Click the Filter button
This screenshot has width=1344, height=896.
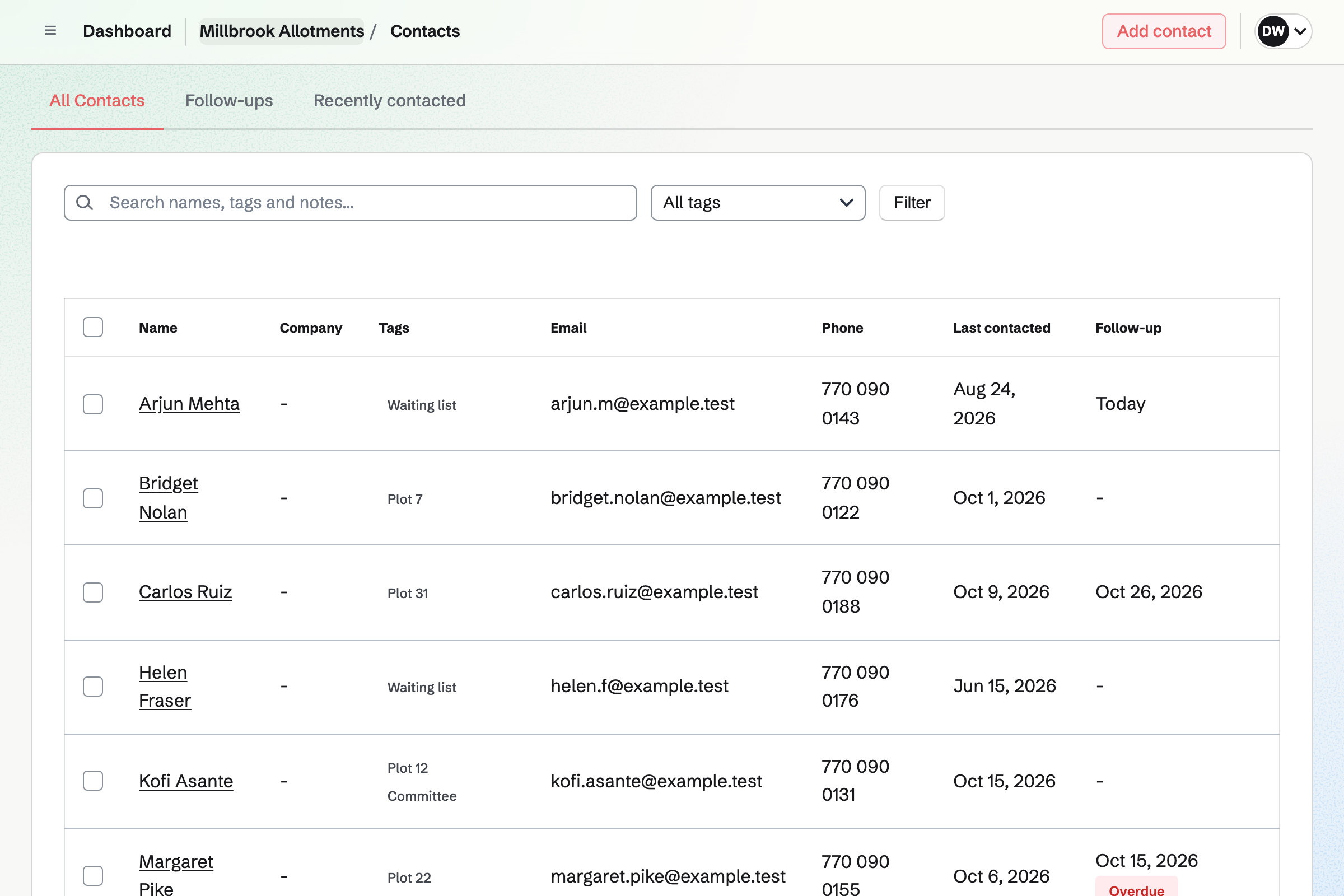point(912,202)
